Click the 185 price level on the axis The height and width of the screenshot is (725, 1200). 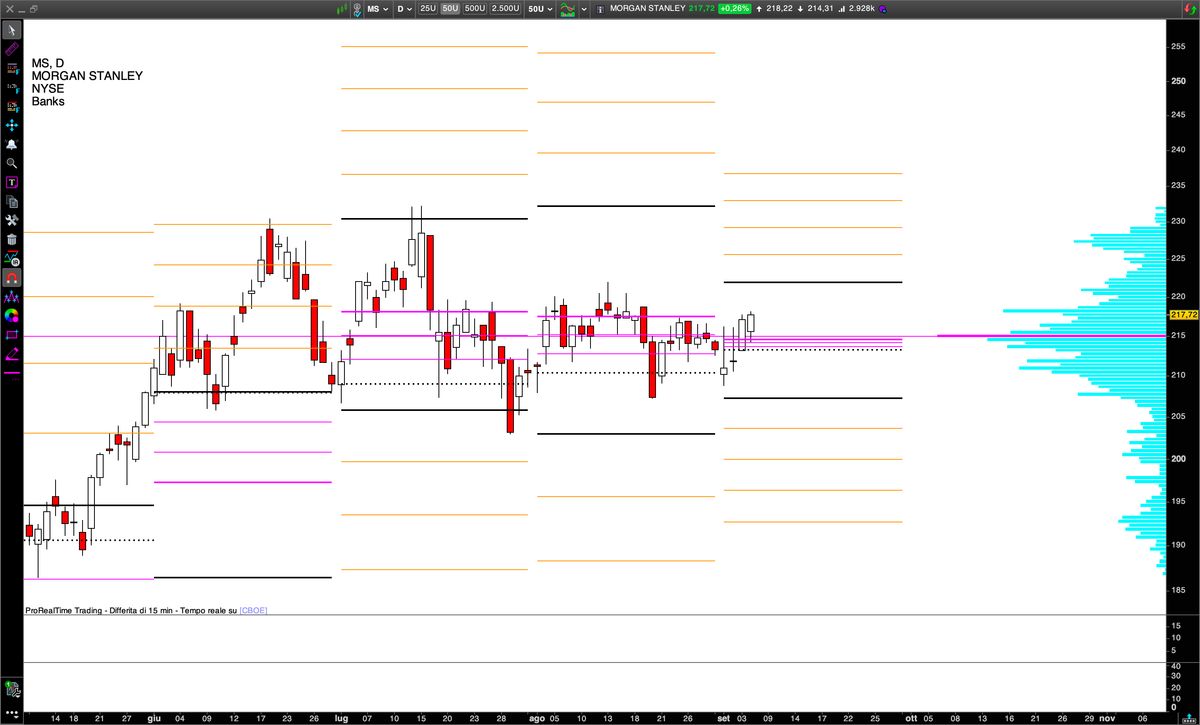pyautogui.click(x=1178, y=590)
